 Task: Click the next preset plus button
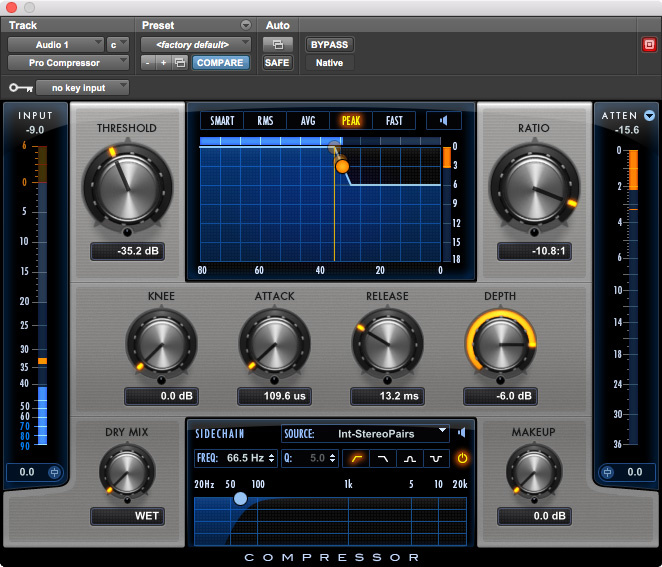(x=163, y=63)
